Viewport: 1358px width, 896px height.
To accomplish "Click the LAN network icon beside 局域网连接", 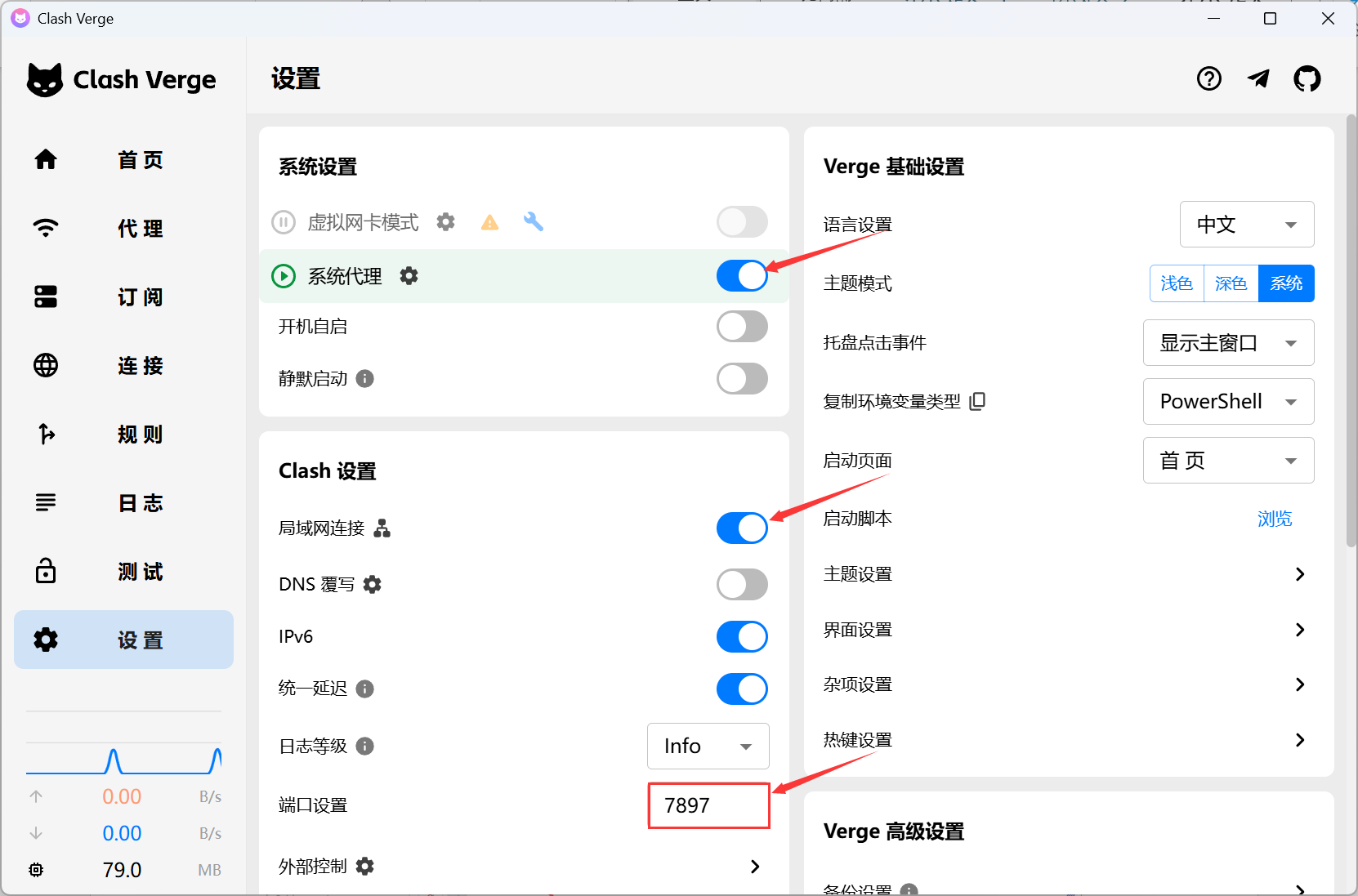I will coord(382,528).
